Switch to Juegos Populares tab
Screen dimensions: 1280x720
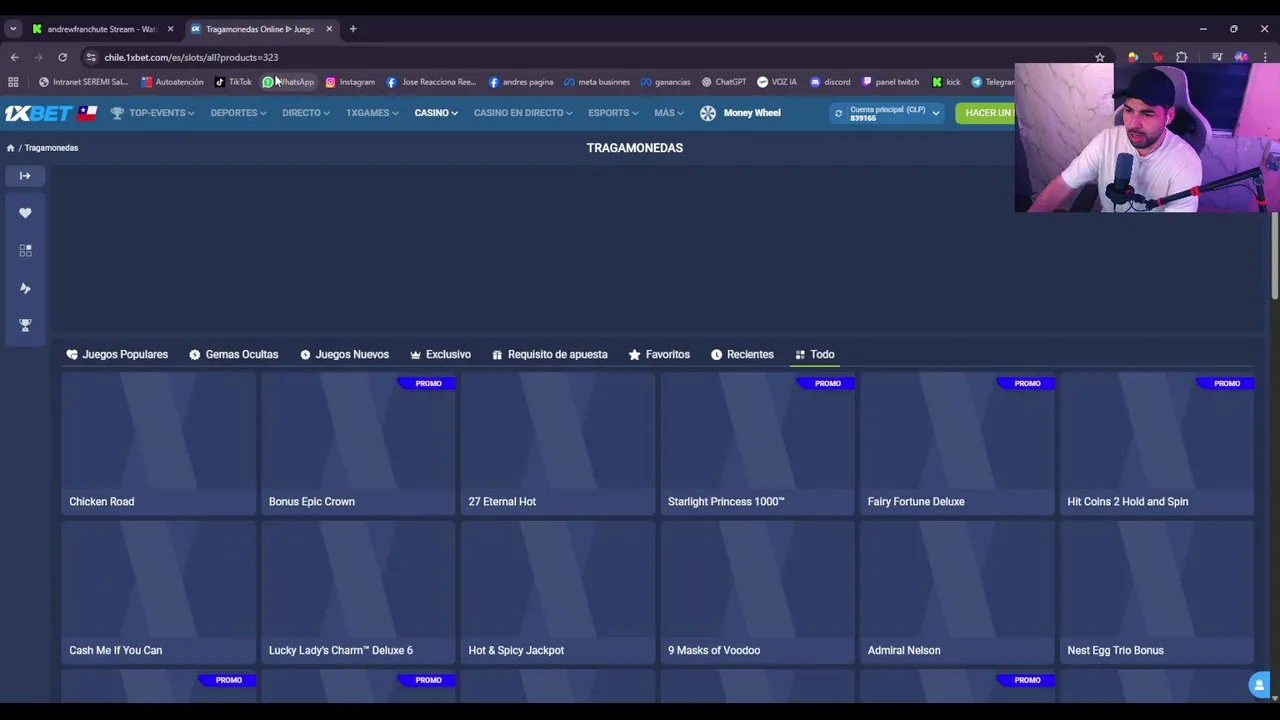[x=117, y=354]
